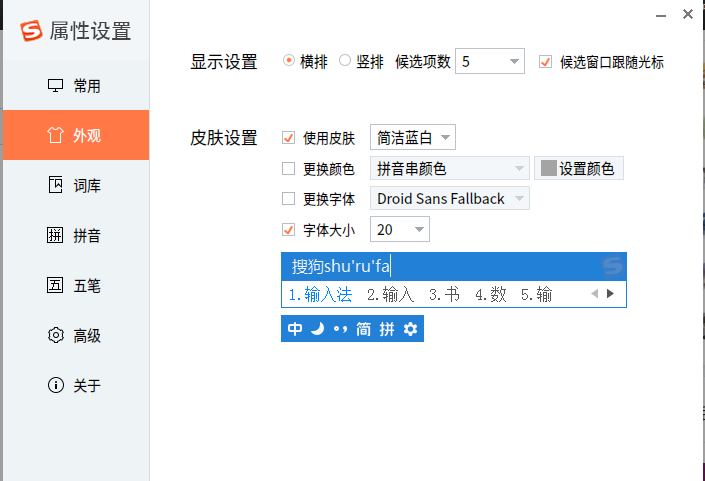
Task: Click the 设置颜色 button
Action: click(x=579, y=169)
